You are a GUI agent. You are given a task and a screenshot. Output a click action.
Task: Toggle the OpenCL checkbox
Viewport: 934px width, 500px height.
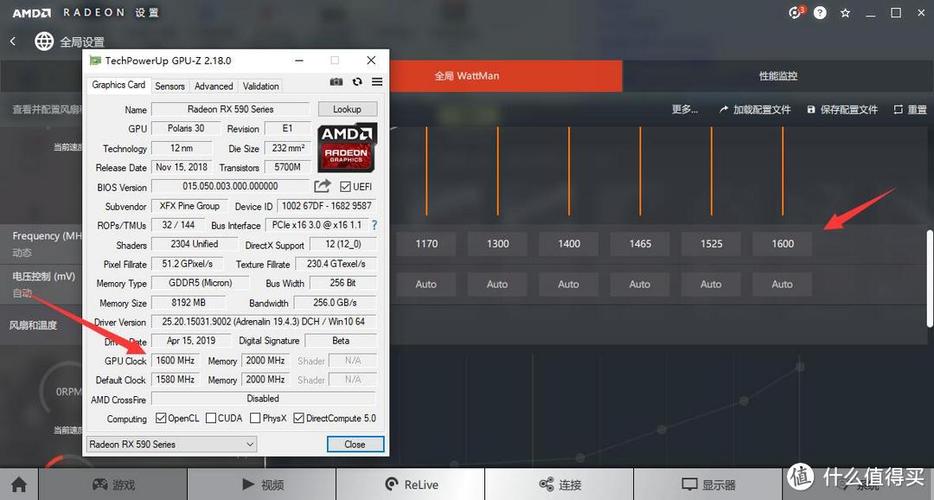(x=160, y=418)
